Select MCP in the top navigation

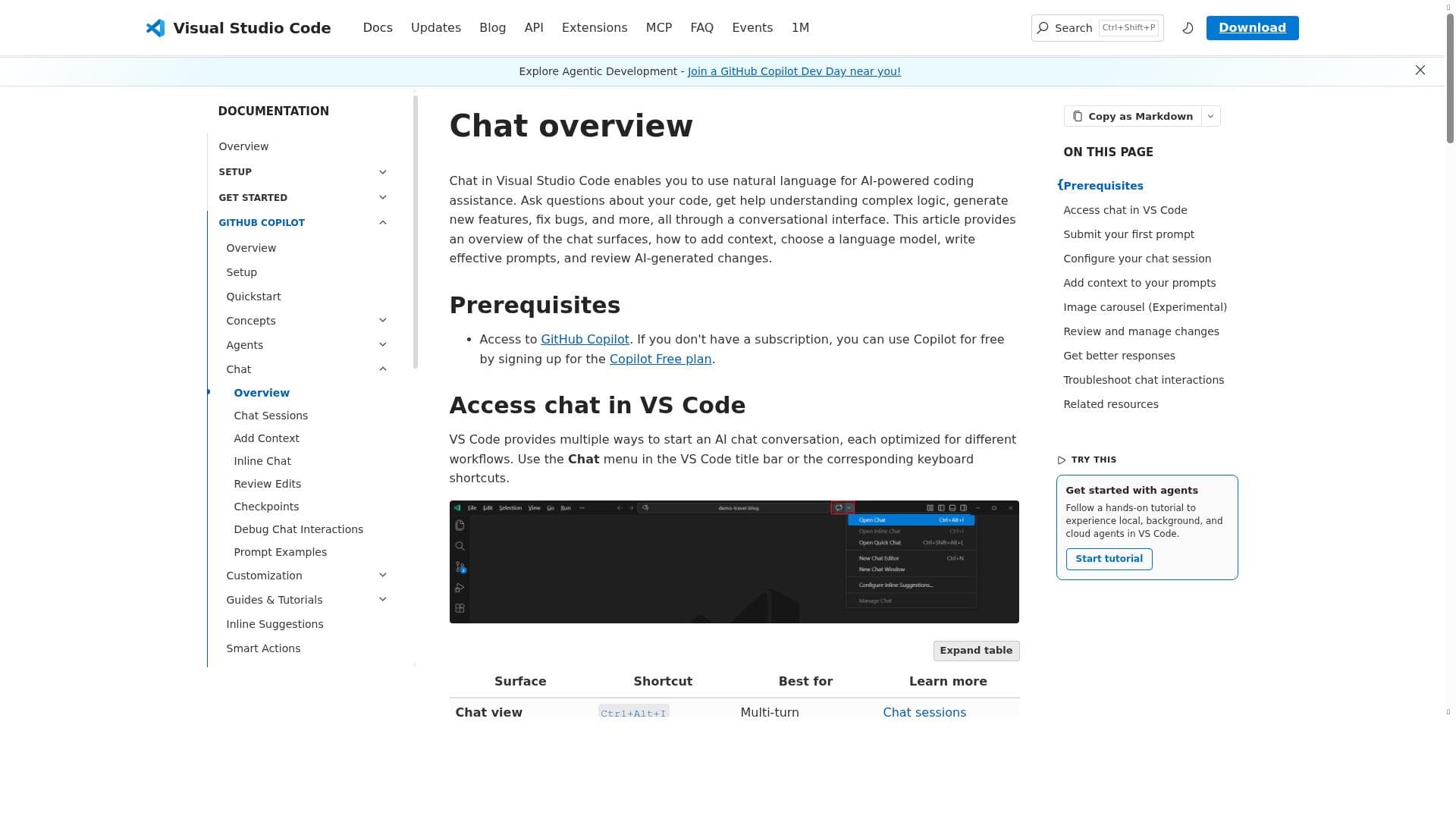click(659, 28)
